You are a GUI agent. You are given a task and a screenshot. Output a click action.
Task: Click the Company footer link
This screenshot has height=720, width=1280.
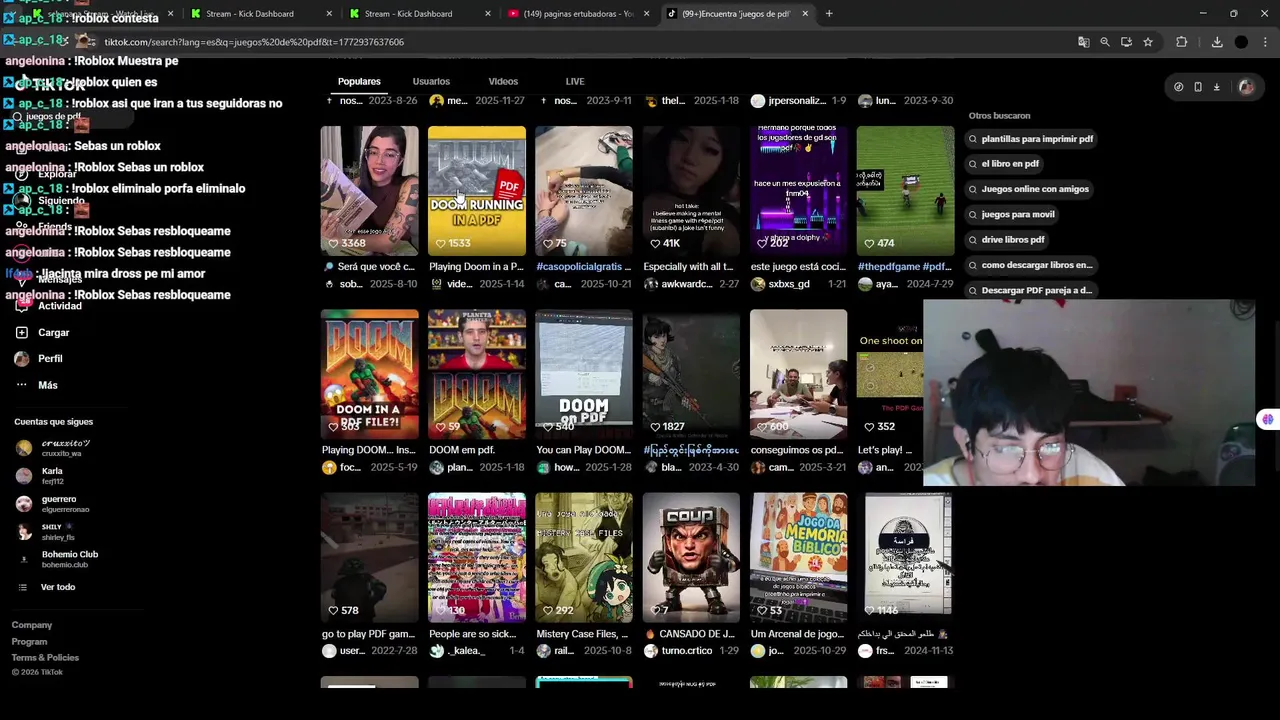(32, 625)
